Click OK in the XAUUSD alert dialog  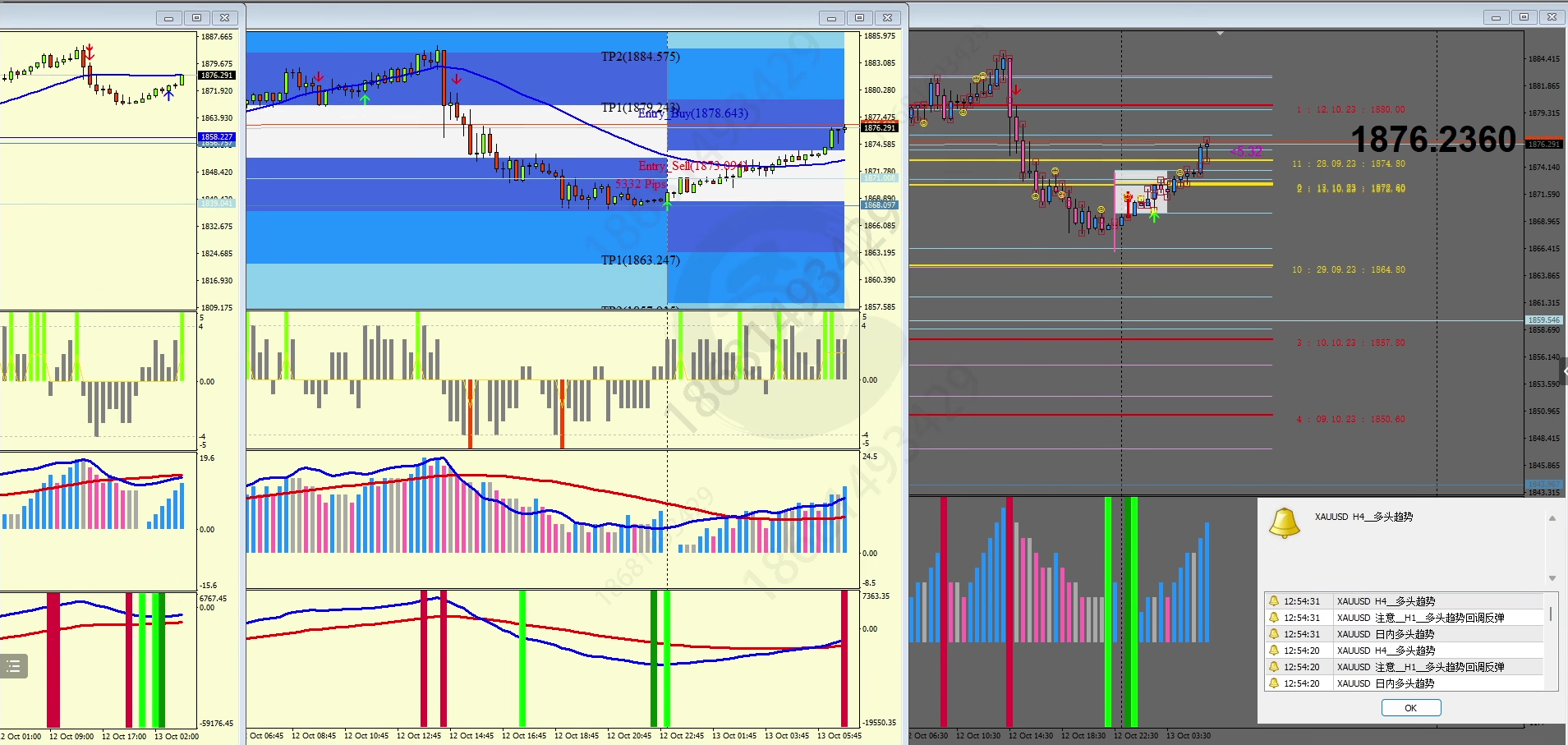[1410, 707]
